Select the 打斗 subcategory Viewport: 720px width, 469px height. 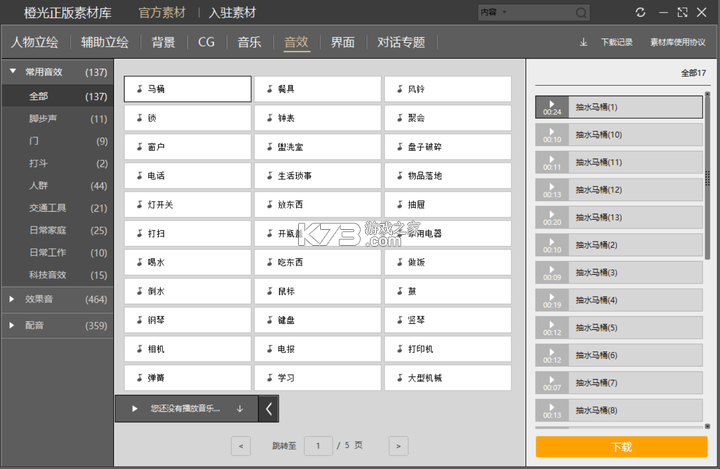(57, 164)
